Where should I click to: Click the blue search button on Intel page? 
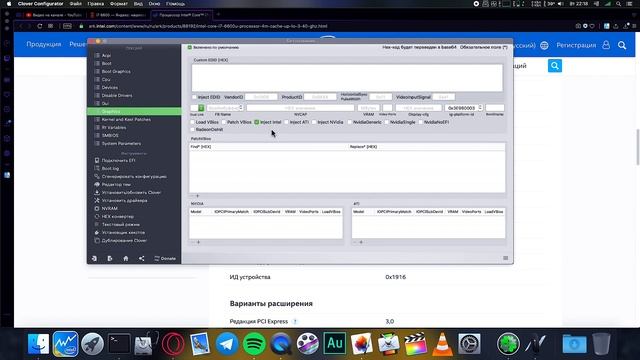[x=555, y=66]
